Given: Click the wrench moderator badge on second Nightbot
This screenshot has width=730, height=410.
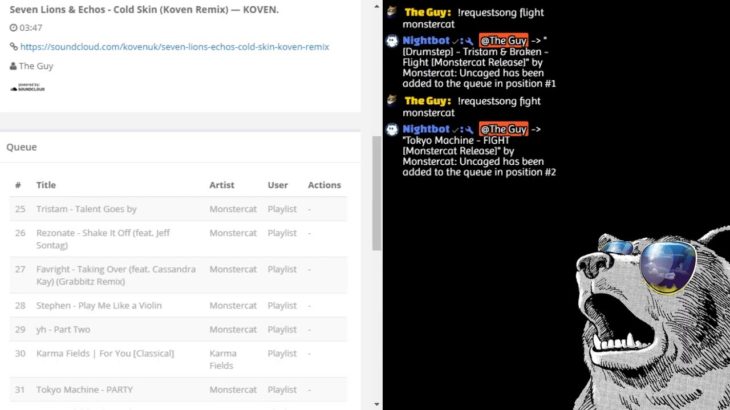Looking at the screenshot, I should coord(469,130).
